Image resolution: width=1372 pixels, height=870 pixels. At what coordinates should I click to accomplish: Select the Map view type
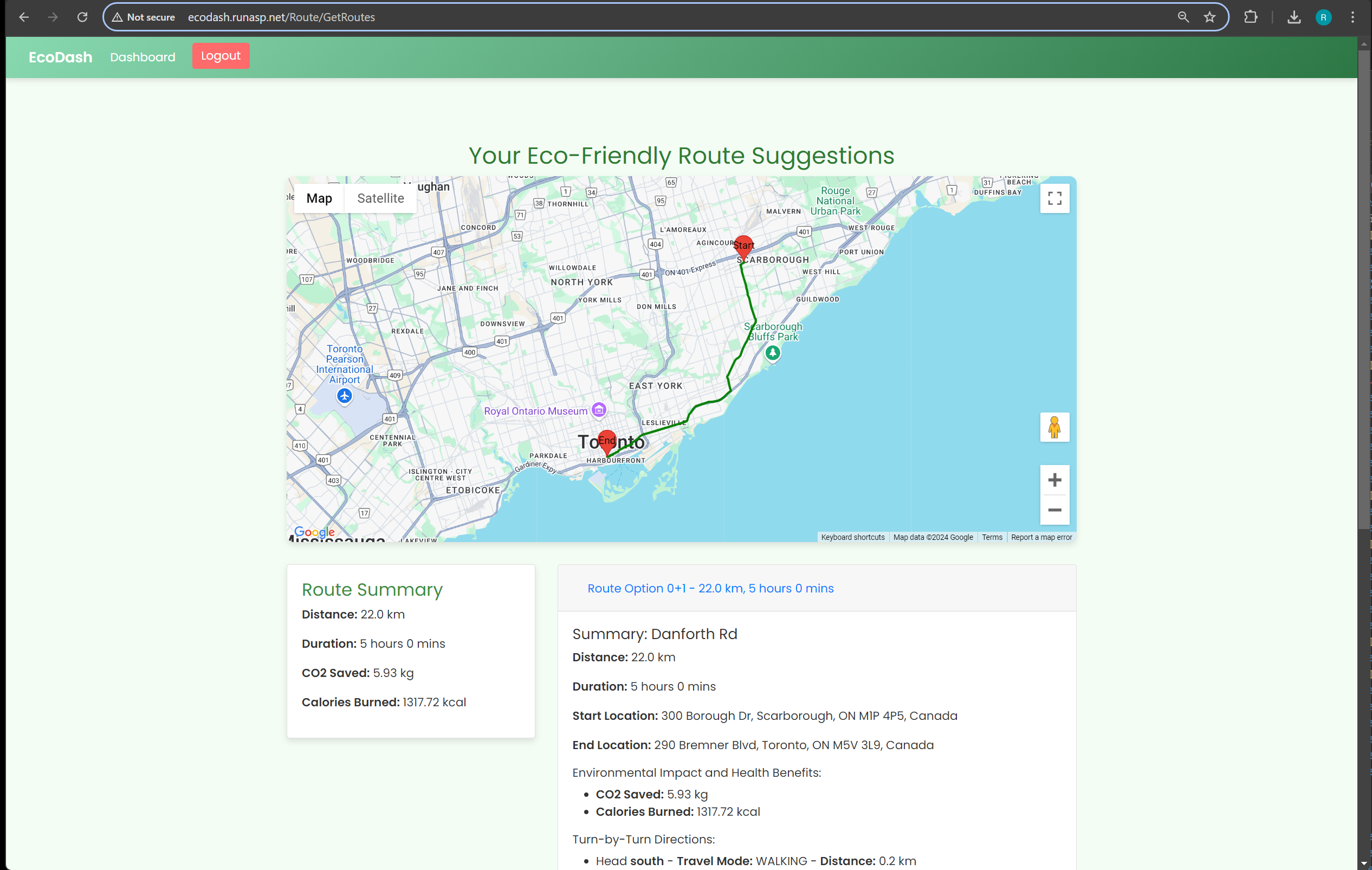(x=319, y=198)
